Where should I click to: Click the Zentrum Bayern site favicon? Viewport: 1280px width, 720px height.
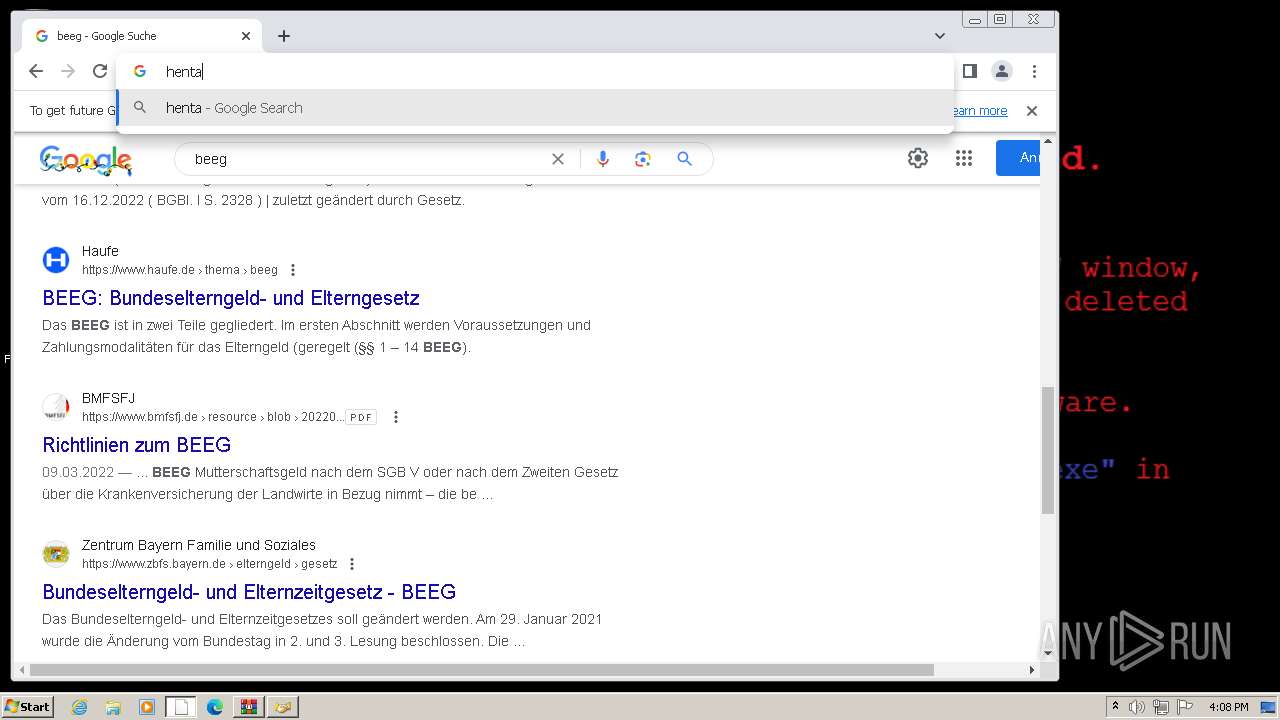coord(56,554)
